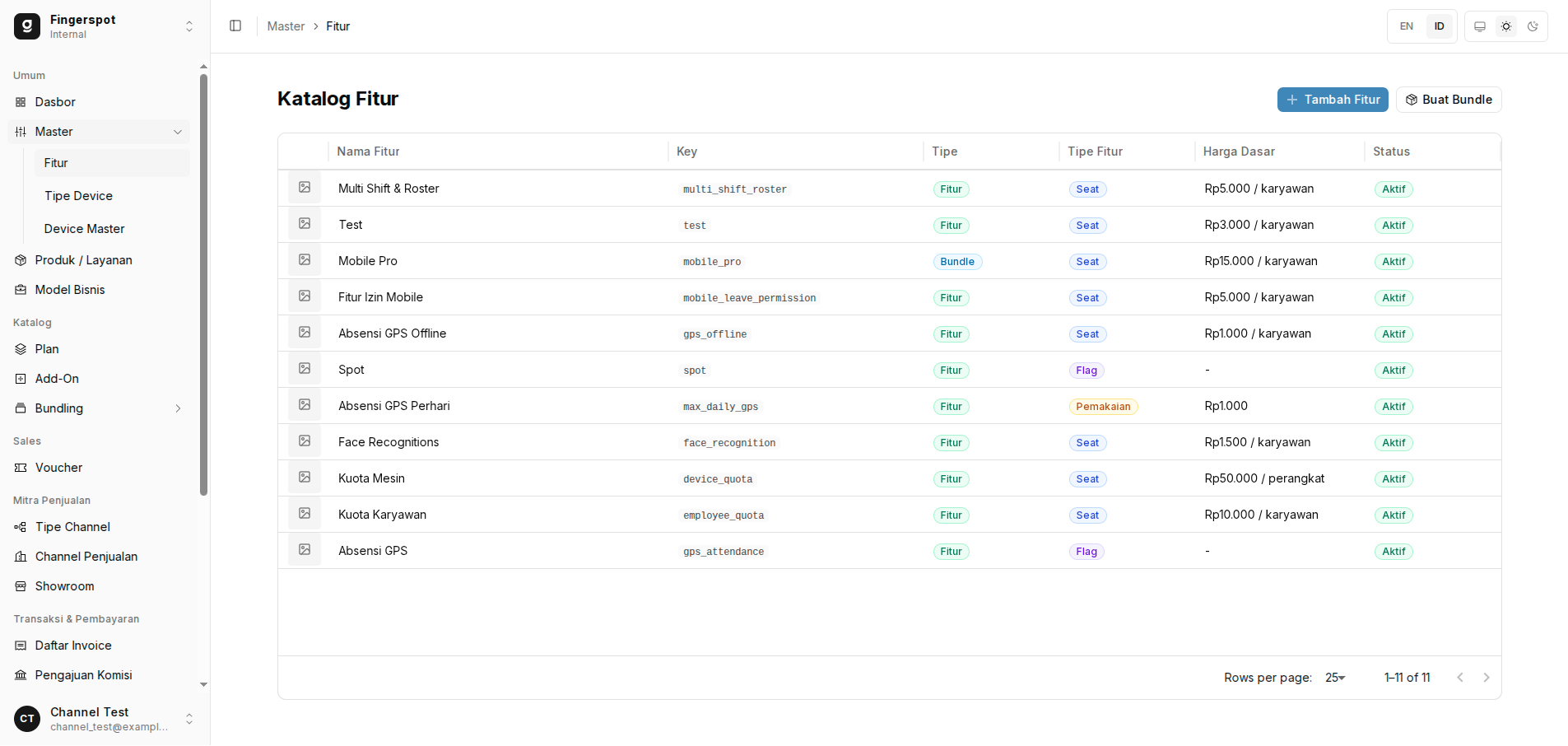Go to previous table page

click(x=1460, y=678)
